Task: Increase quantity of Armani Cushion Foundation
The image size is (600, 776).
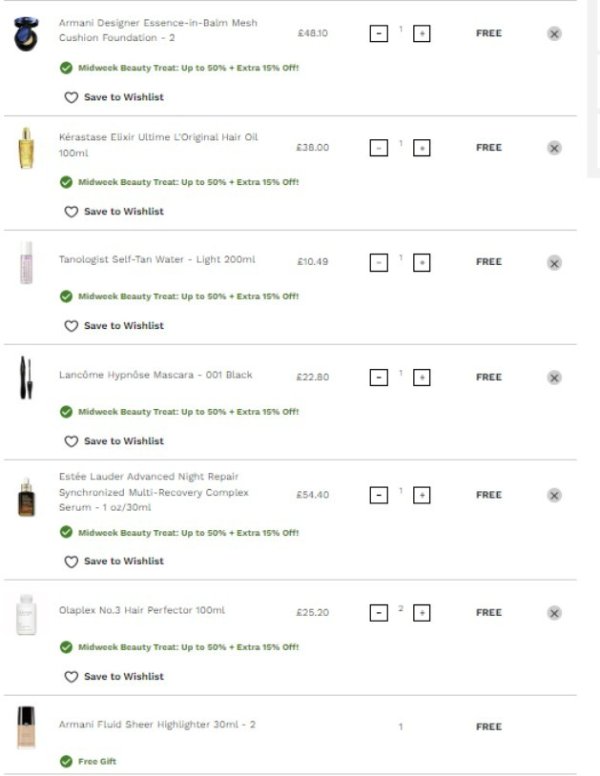Action: (422, 34)
